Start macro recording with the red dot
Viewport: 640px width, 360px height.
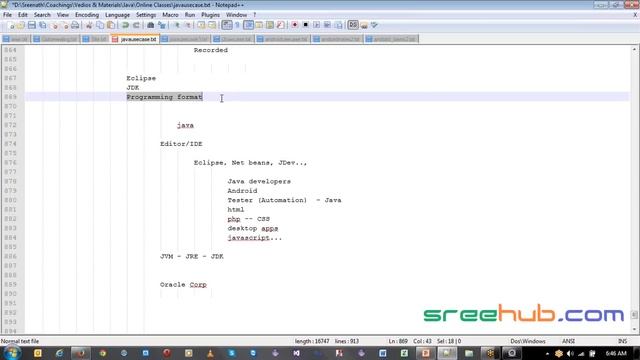pos(294,25)
